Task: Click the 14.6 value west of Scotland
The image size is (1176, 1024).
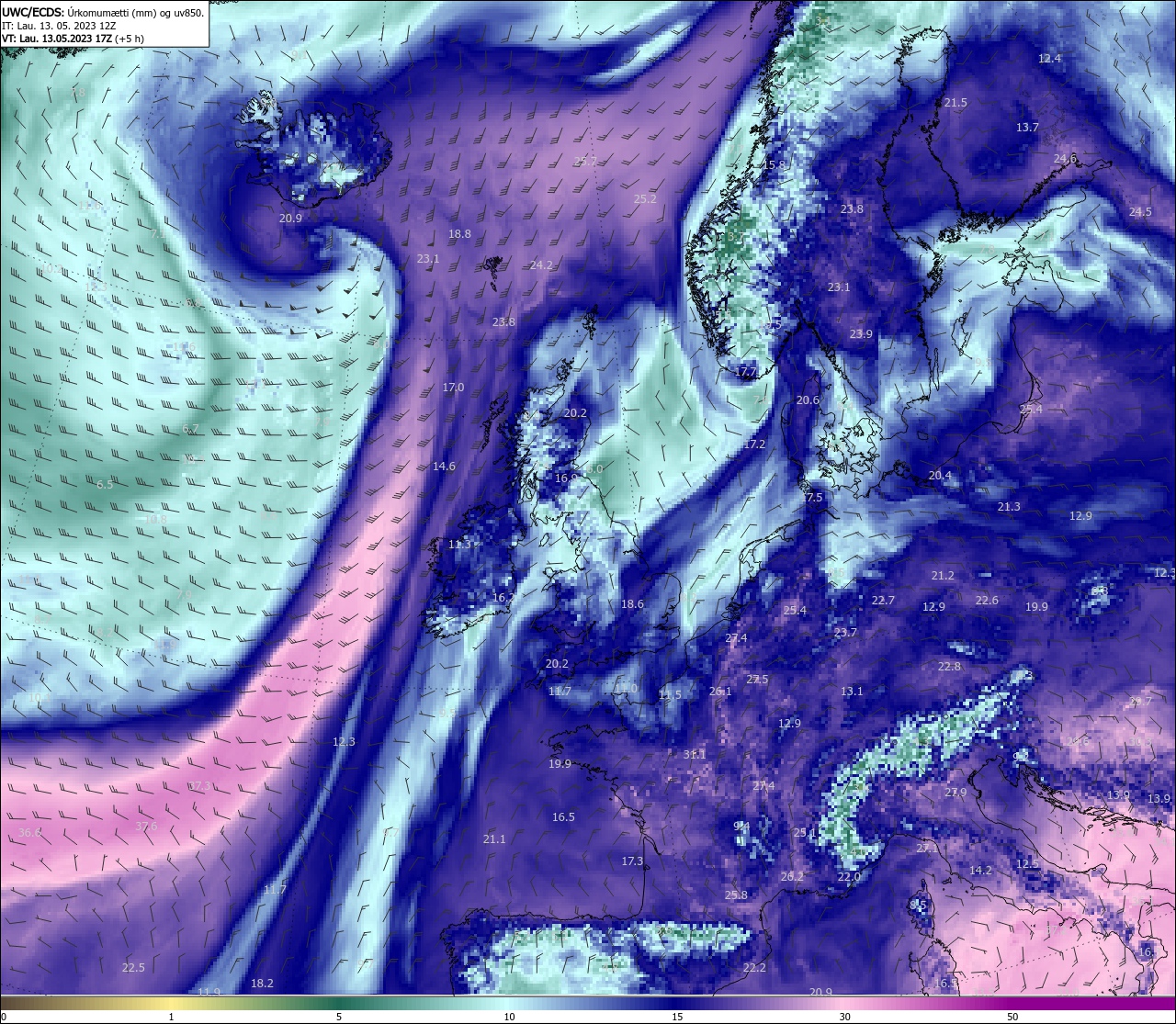Action: click(x=444, y=466)
